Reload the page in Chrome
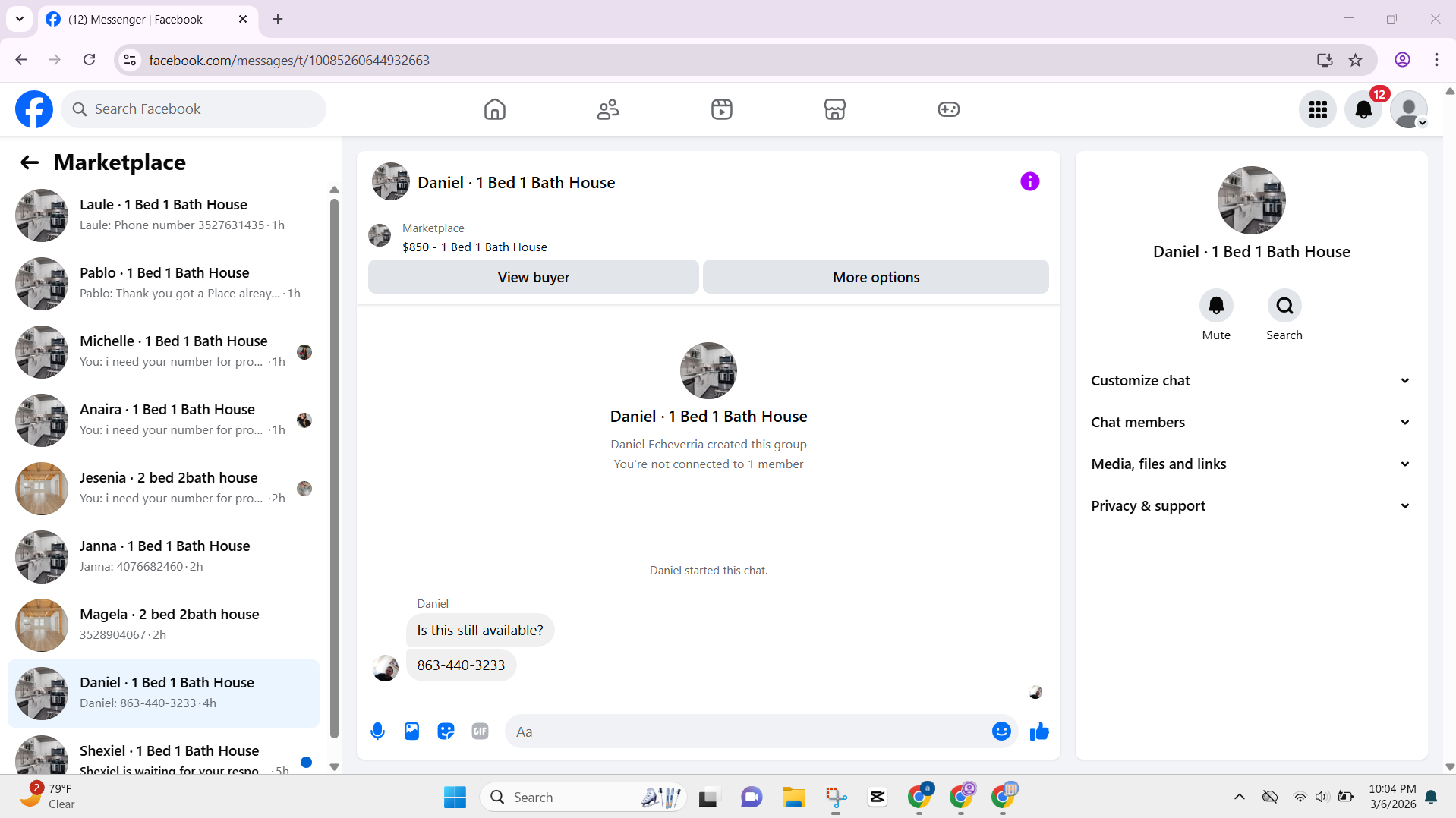This screenshot has width=1456, height=818. click(89, 60)
